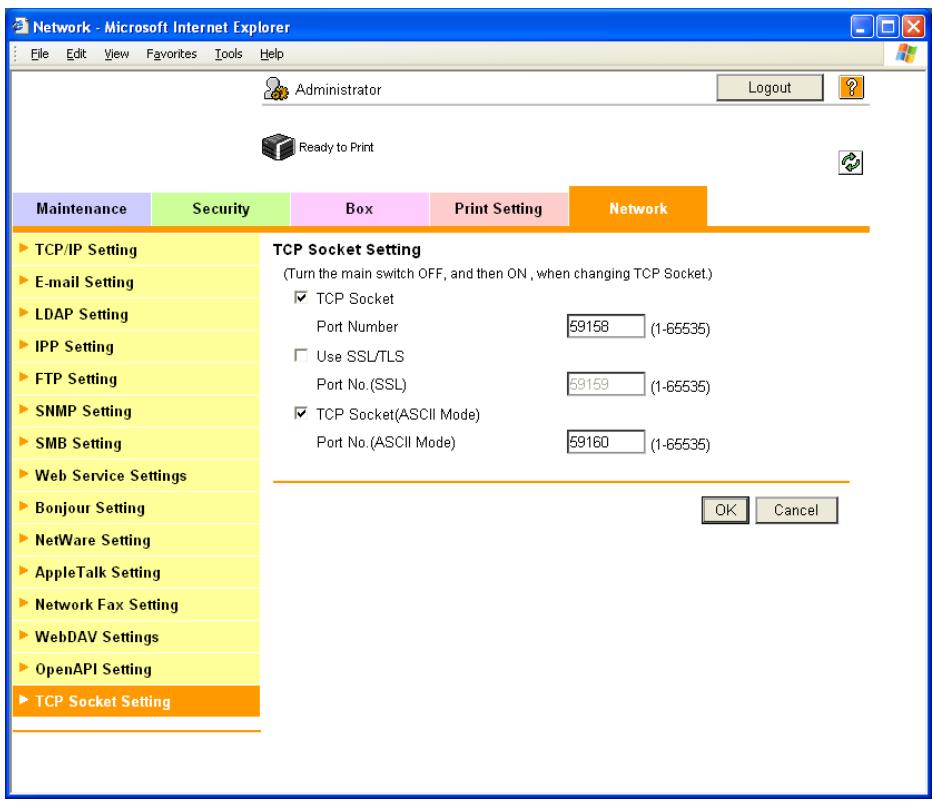934x801 pixels.
Task: Click the Port No.(ASCII Mode) field 59160
Action: coord(605,442)
